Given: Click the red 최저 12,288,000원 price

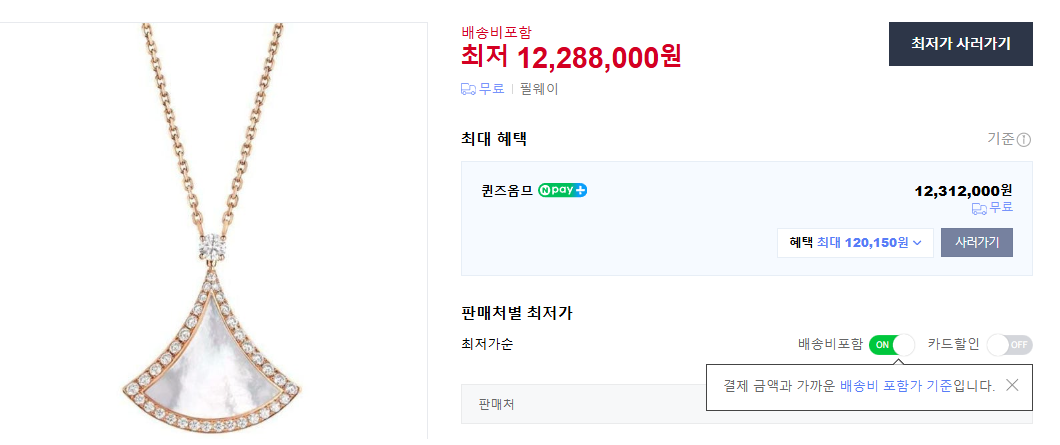Looking at the screenshot, I should pos(571,55).
